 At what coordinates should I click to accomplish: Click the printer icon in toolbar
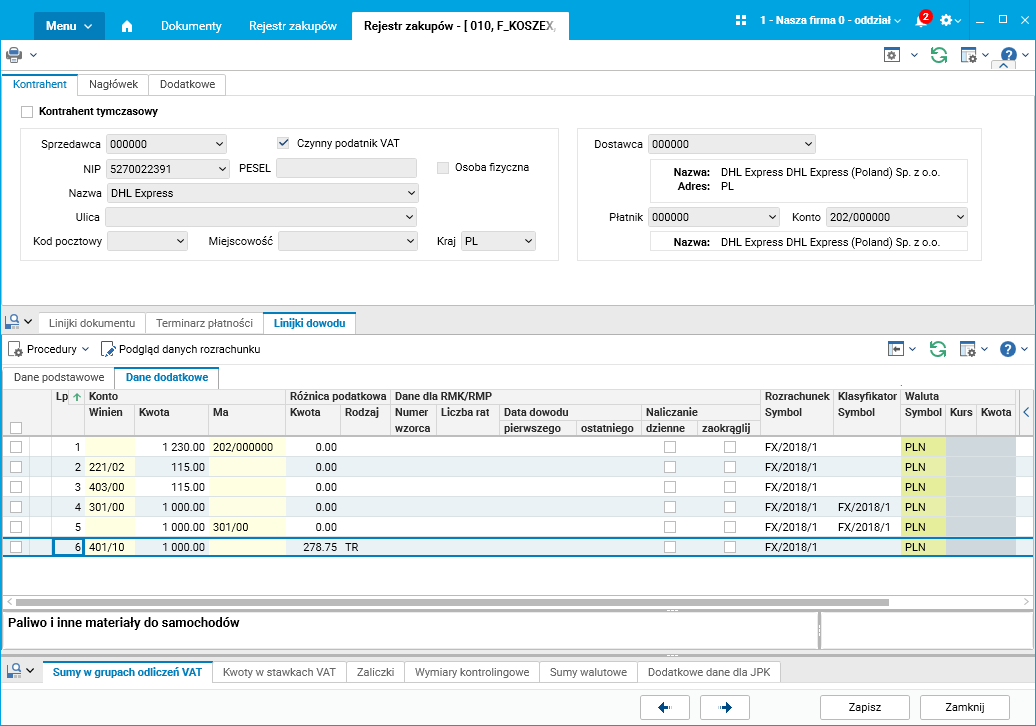(x=14, y=55)
